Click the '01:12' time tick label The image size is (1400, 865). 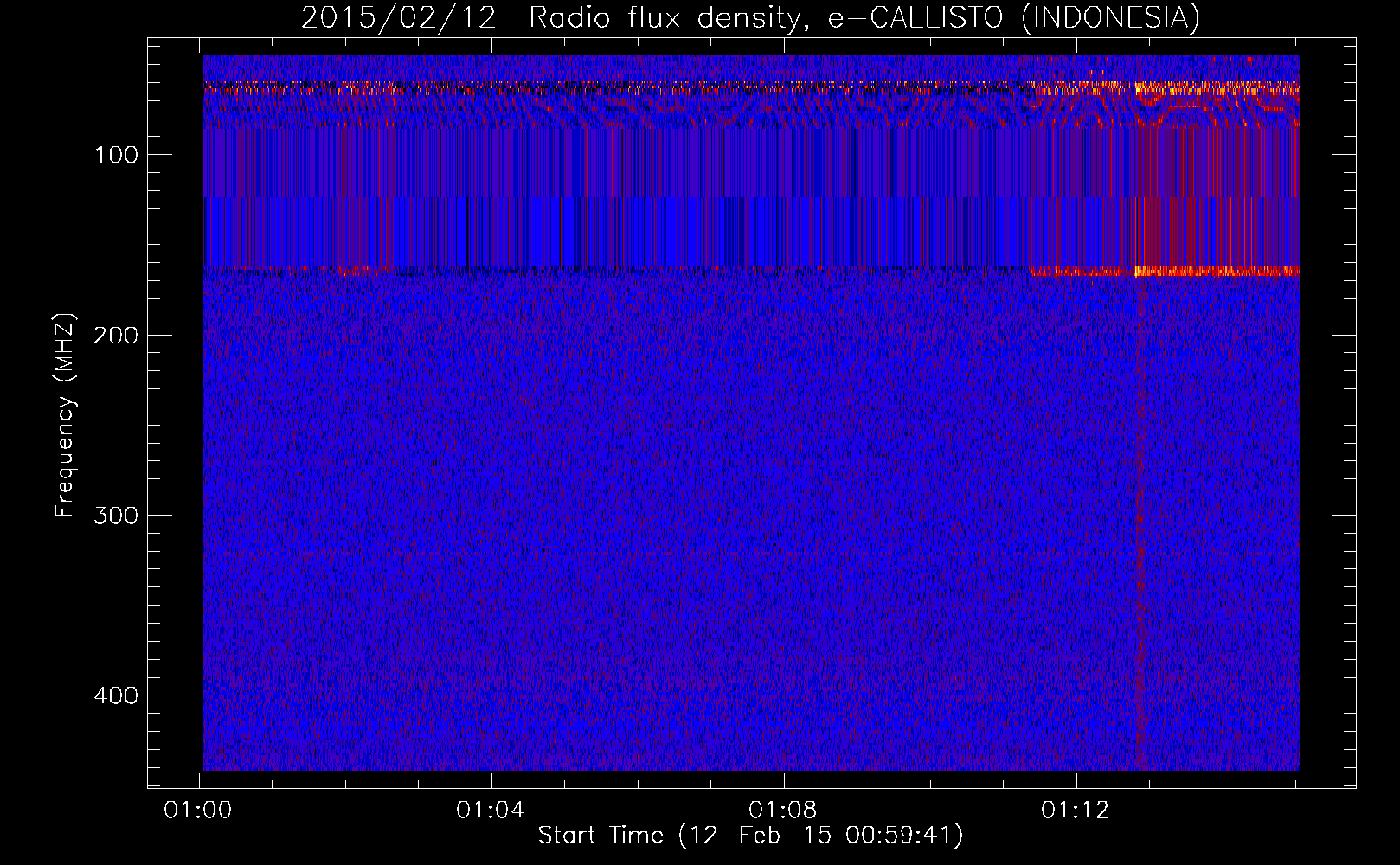pos(1076,811)
